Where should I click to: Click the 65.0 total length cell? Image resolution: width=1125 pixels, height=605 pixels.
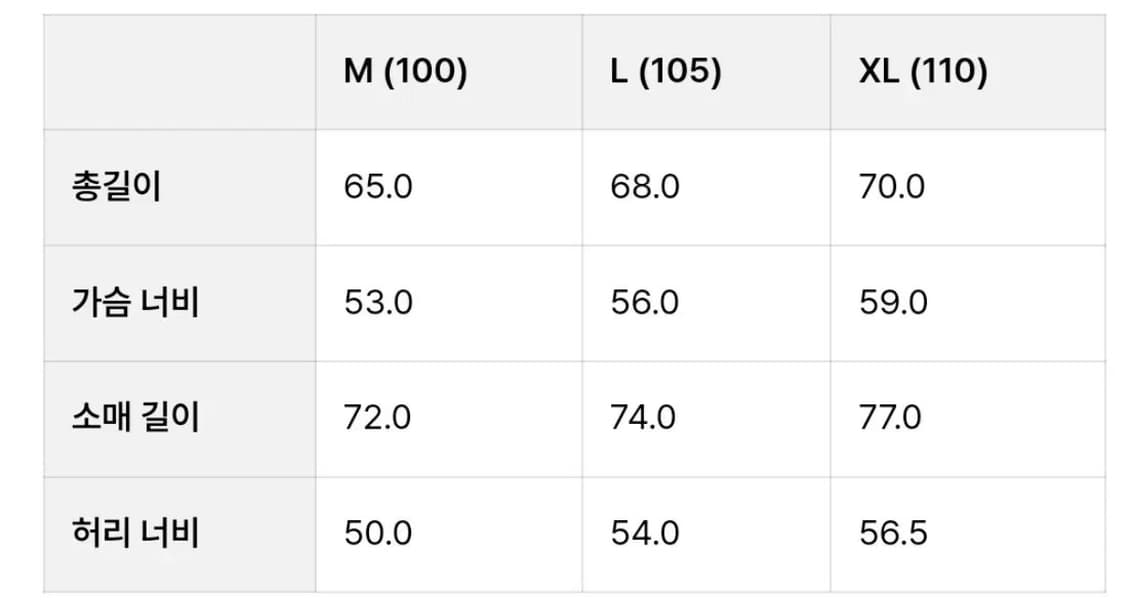(378, 187)
